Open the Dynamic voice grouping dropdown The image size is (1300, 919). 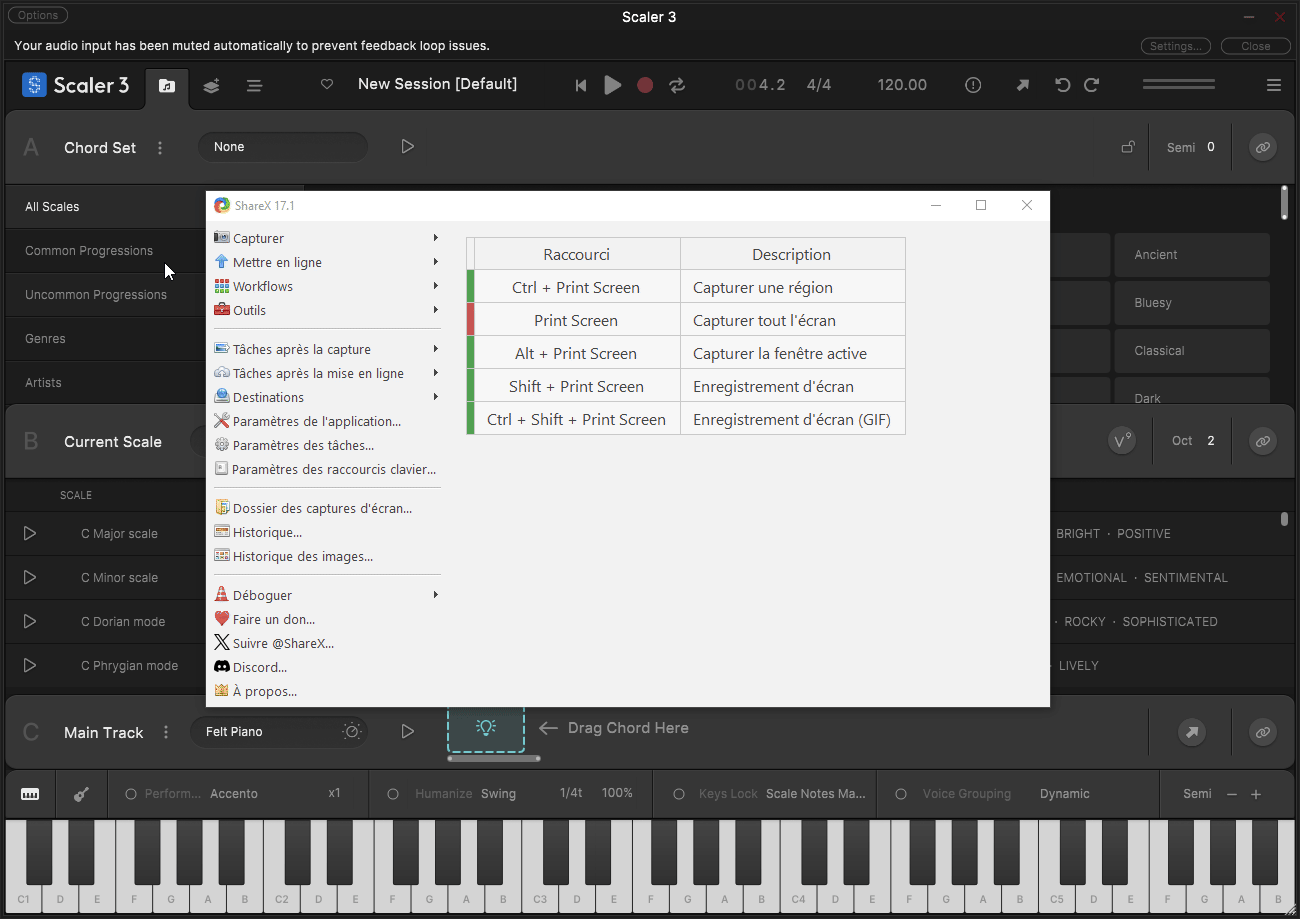coord(1064,794)
